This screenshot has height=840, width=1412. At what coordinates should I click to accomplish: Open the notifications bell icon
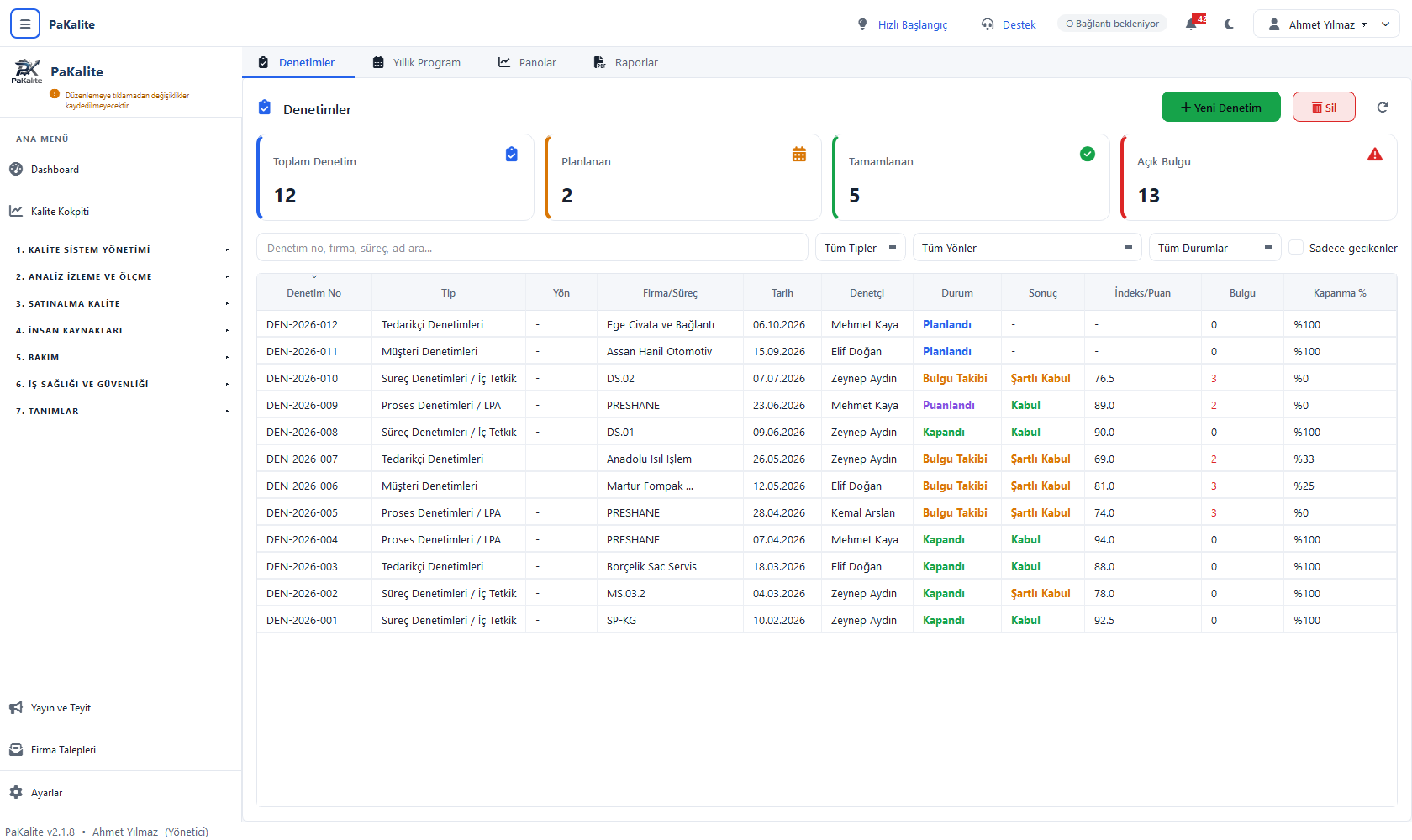click(x=1192, y=24)
